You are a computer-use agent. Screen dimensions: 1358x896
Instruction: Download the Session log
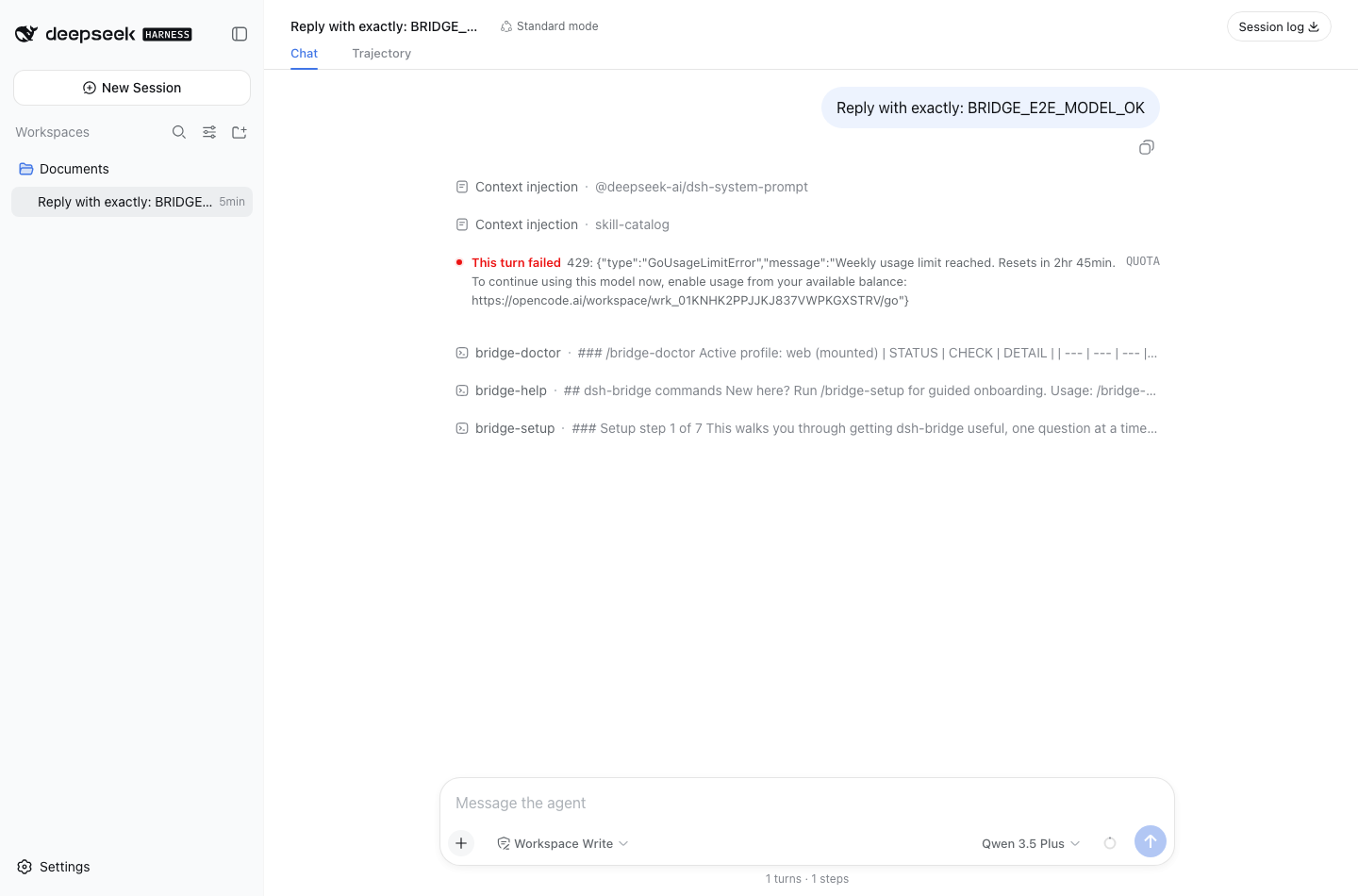click(x=1279, y=26)
